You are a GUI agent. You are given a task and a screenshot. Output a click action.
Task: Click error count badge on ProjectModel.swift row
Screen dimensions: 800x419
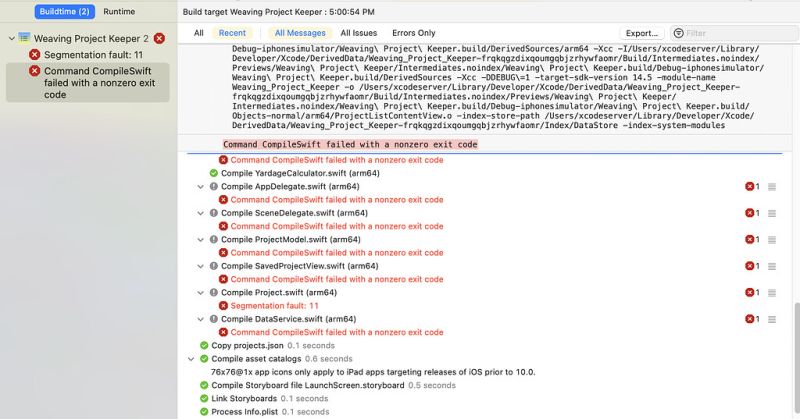coord(752,240)
